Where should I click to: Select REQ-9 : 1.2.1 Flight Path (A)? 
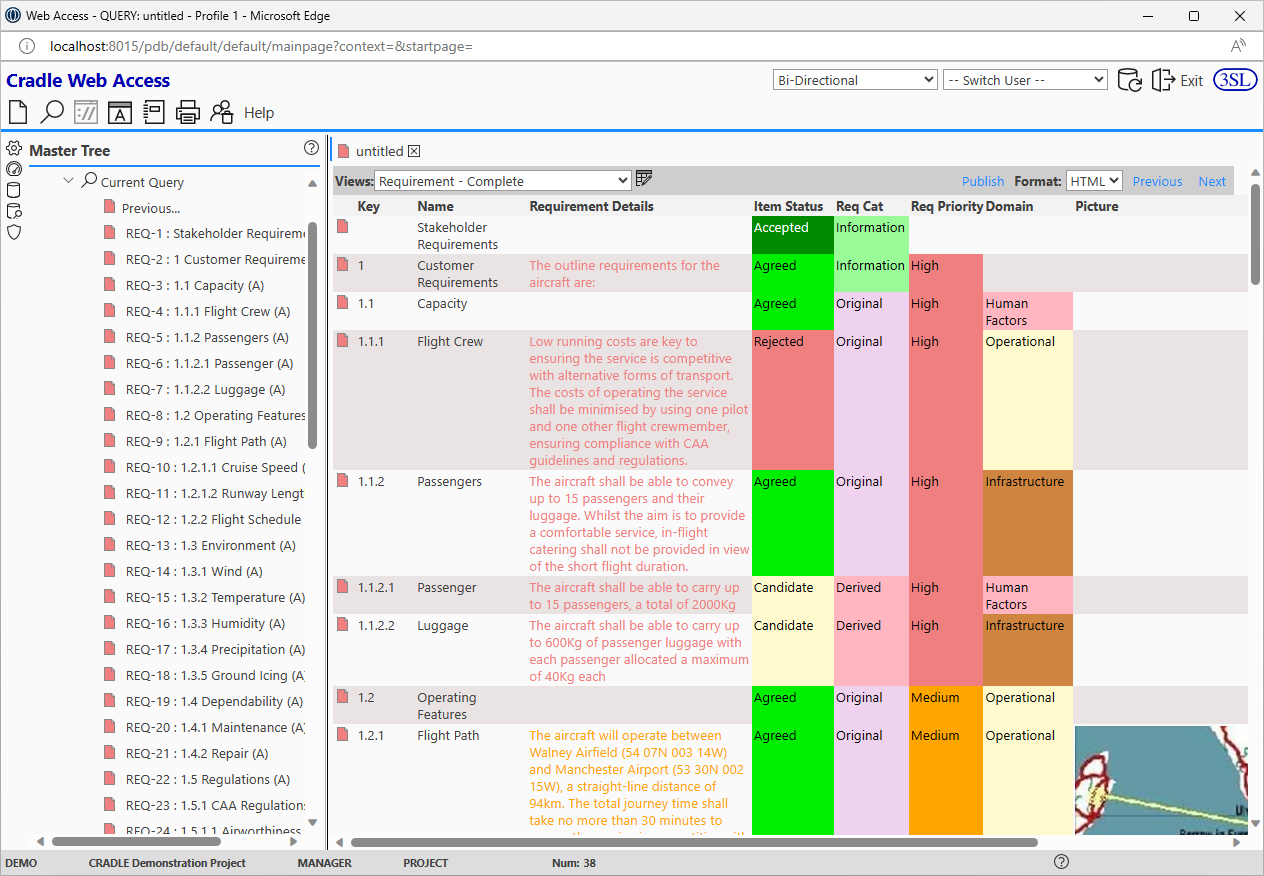click(206, 441)
